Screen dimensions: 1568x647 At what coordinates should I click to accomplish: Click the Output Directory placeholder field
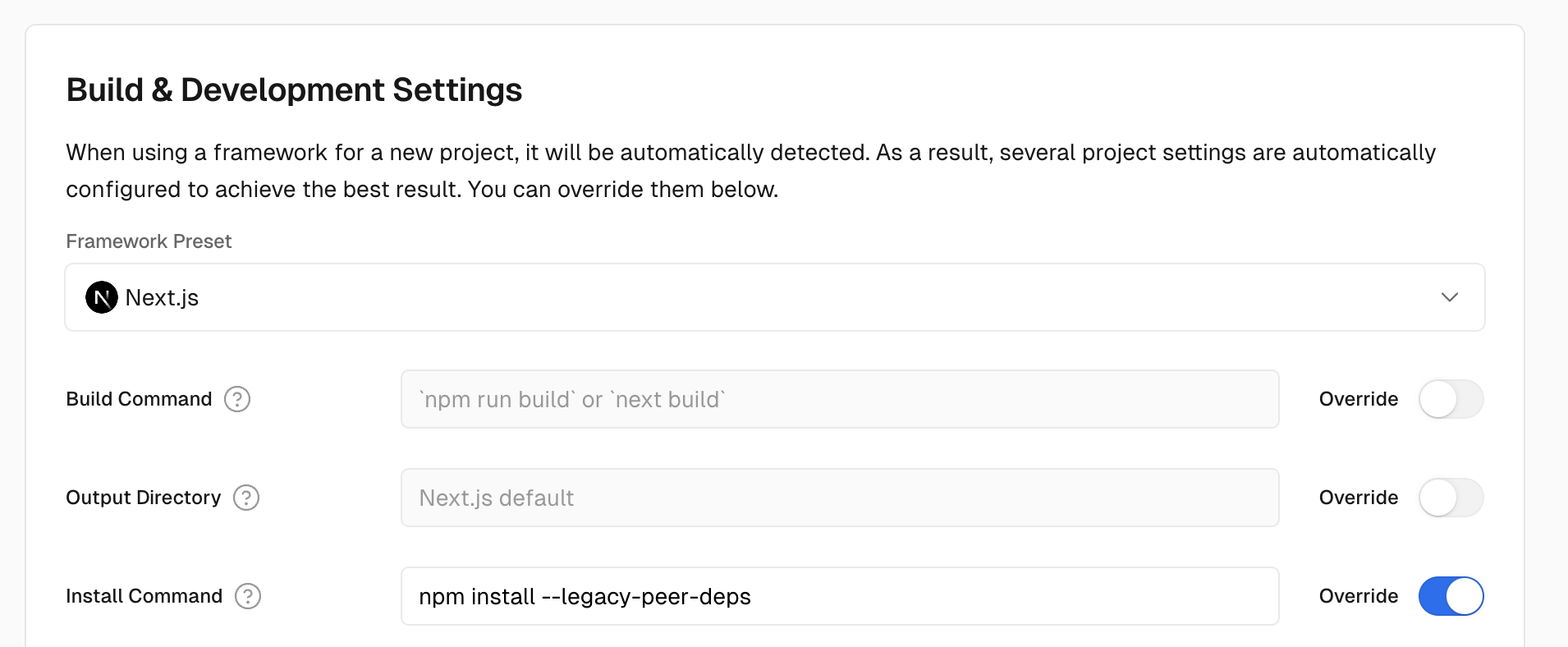coord(840,498)
